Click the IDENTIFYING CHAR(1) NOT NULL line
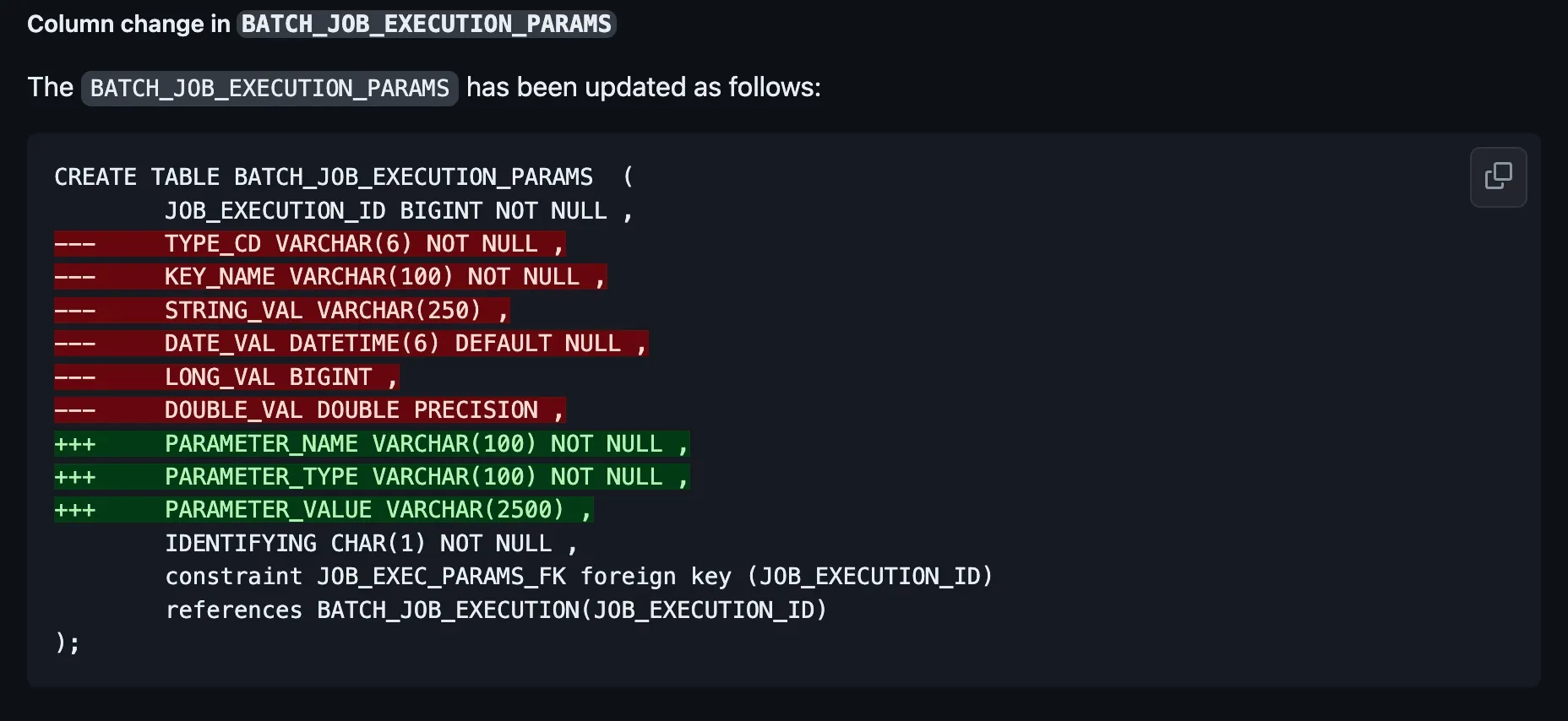 click(x=371, y=544)
